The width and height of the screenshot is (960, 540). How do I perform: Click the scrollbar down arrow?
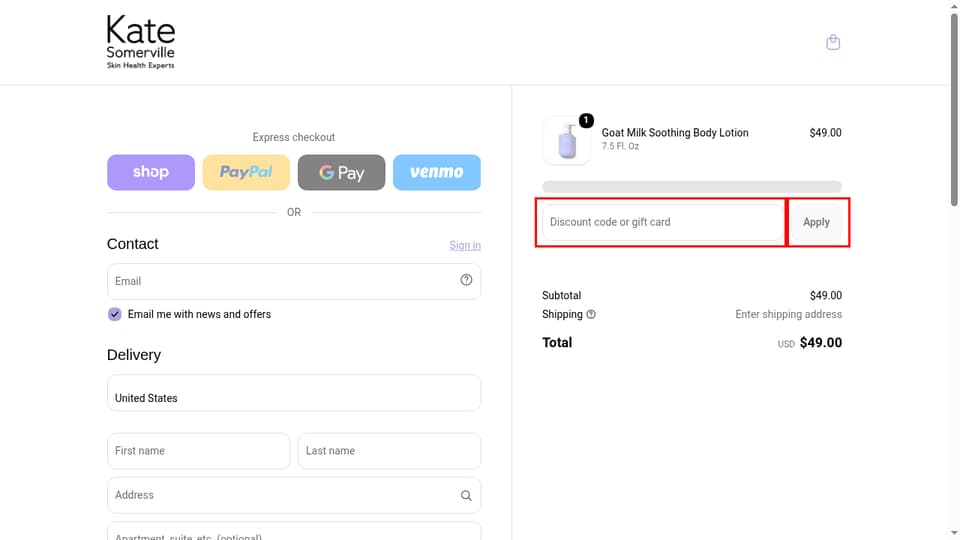point(954,534)
